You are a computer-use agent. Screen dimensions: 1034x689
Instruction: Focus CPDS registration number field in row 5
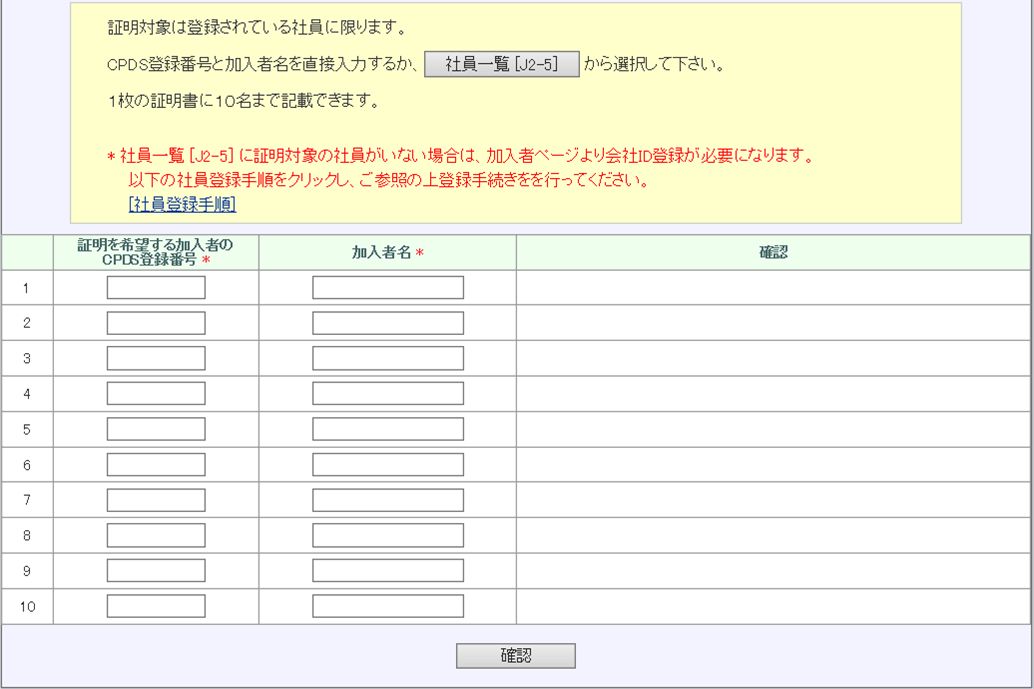click(156, 429)
